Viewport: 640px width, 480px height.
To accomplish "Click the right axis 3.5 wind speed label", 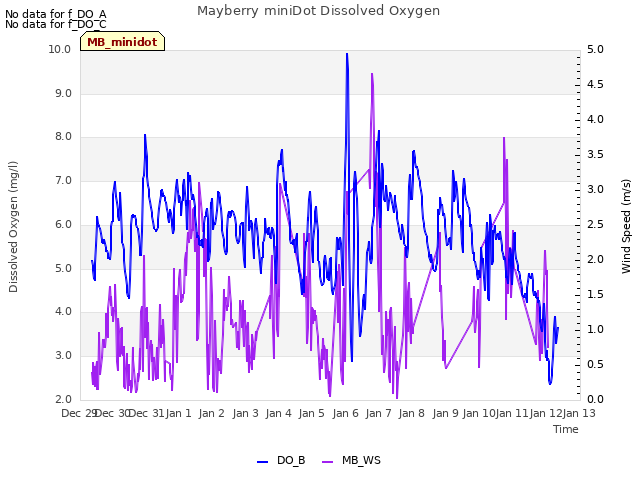I will [595, 154].
